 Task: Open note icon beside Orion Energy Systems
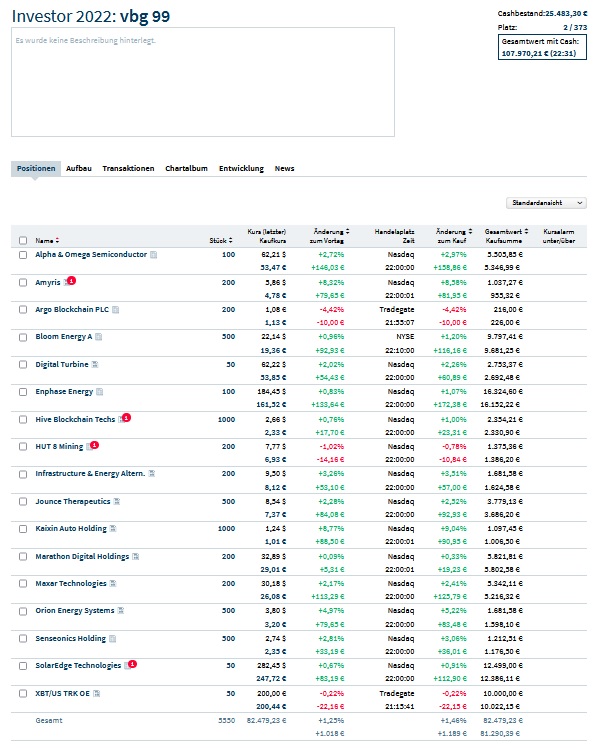point(121,611)
